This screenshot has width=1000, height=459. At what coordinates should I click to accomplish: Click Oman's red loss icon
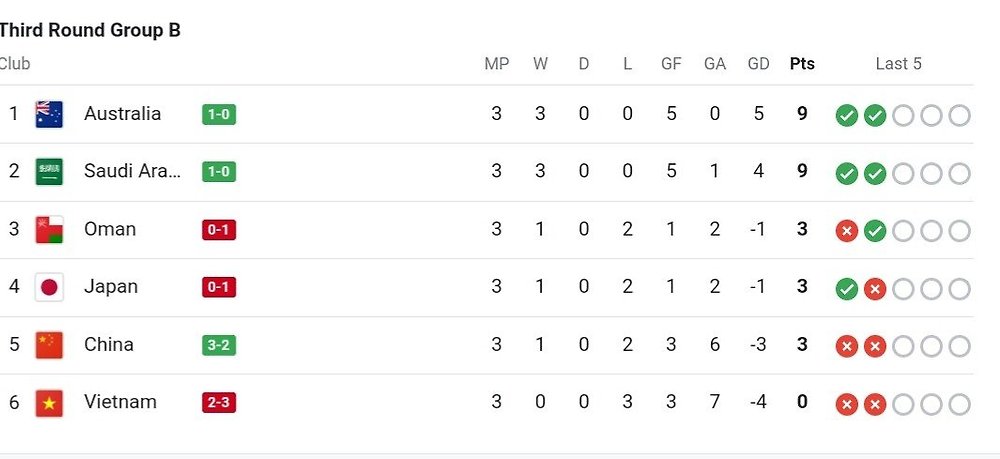847,232
